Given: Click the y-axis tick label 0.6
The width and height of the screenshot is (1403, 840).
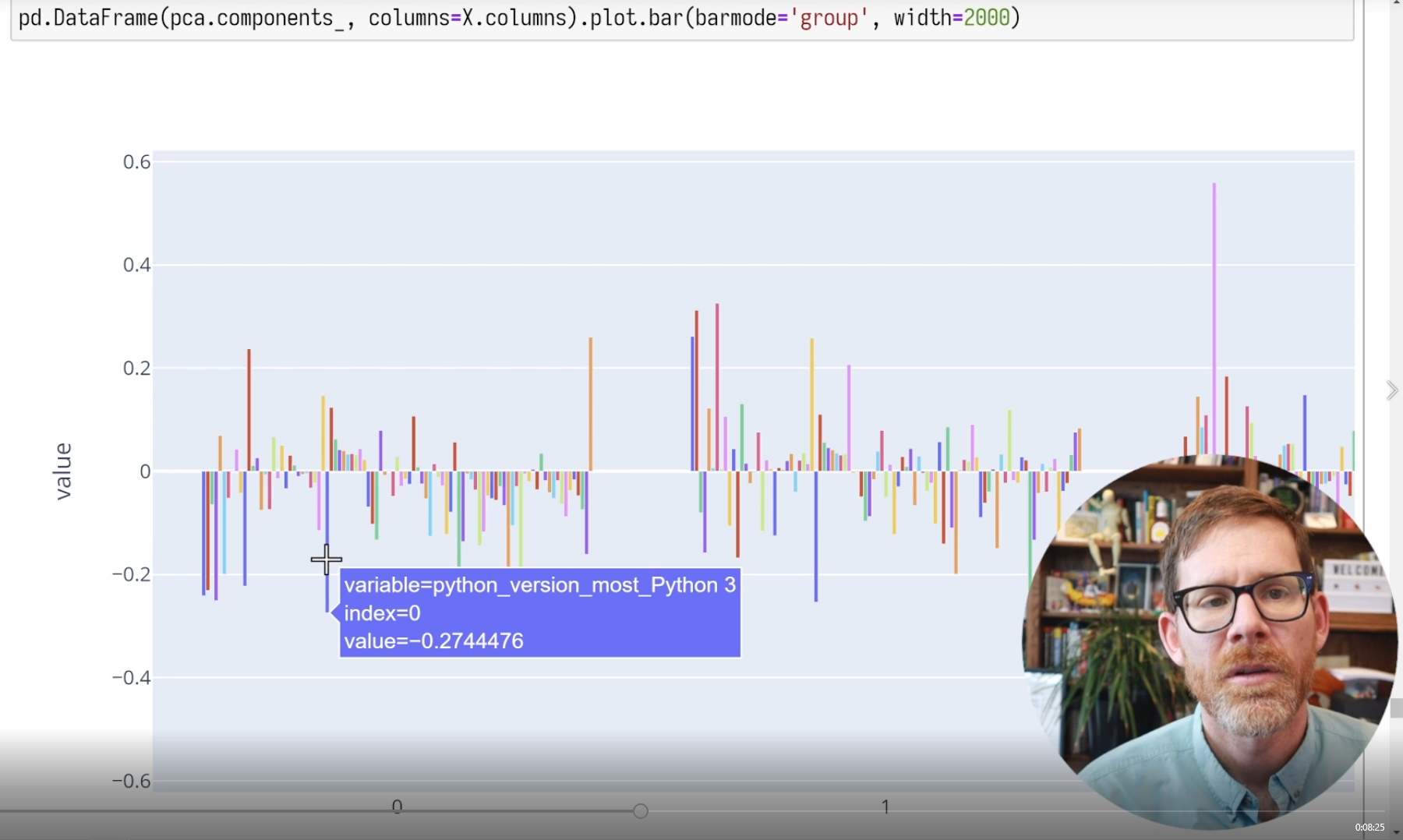Looking at the screenshot, I should (x=136, y=162).
